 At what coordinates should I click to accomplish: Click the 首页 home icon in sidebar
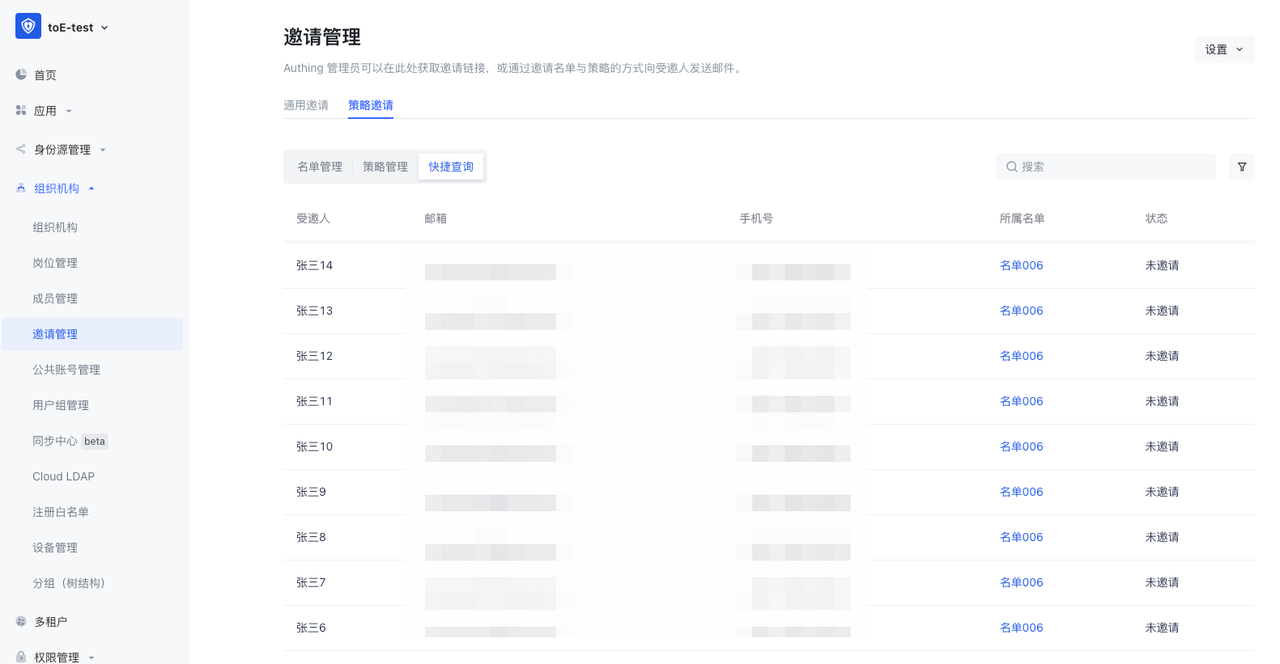point(21,75)
